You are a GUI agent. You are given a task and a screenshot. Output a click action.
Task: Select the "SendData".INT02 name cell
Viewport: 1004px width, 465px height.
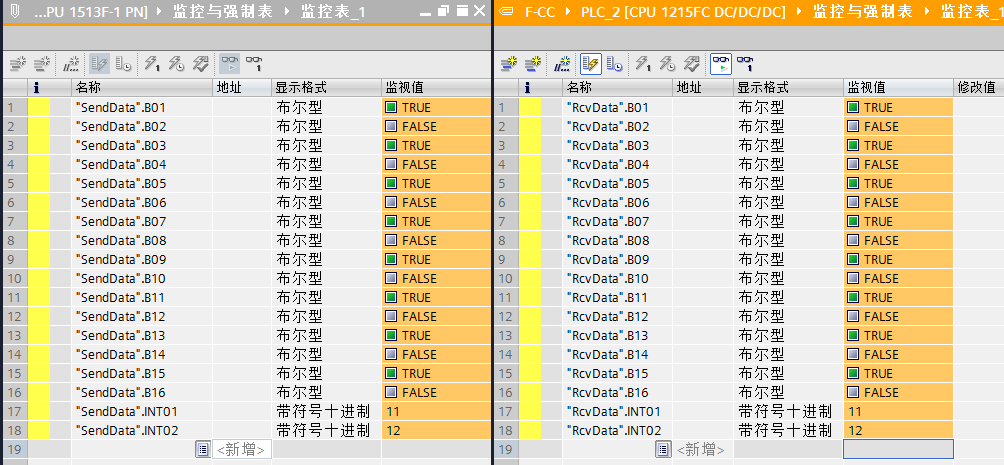(127, 430)
